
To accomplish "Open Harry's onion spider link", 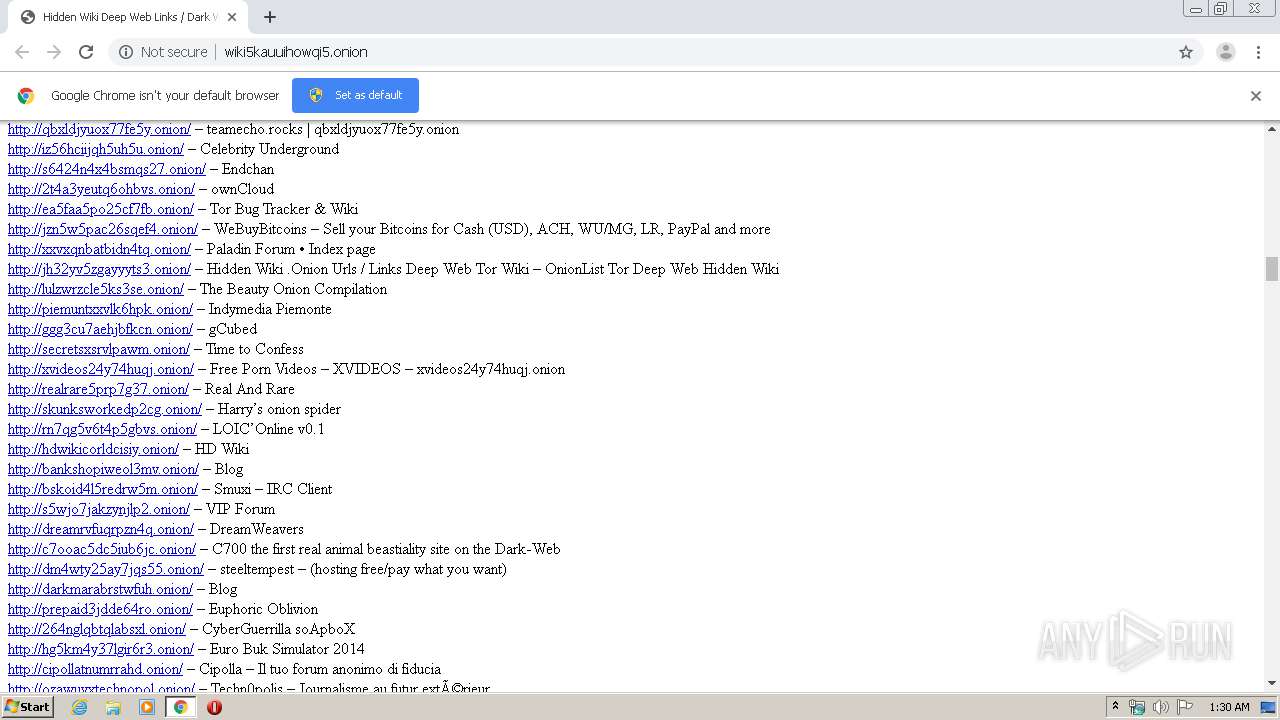I will click(x=105, y=409).
